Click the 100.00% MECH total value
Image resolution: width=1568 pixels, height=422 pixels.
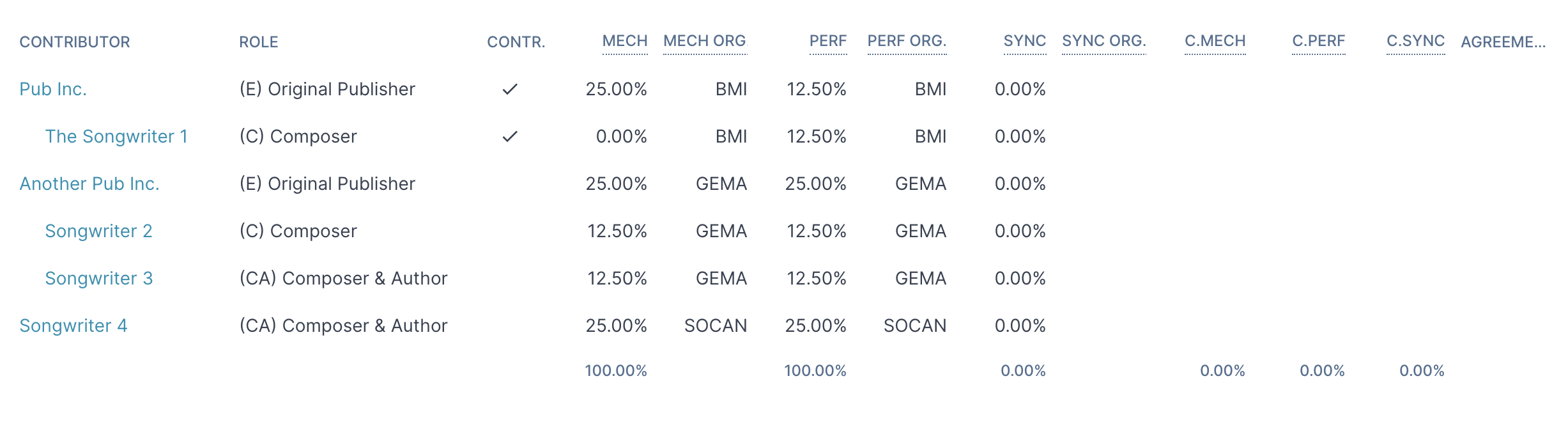(616, 371)
